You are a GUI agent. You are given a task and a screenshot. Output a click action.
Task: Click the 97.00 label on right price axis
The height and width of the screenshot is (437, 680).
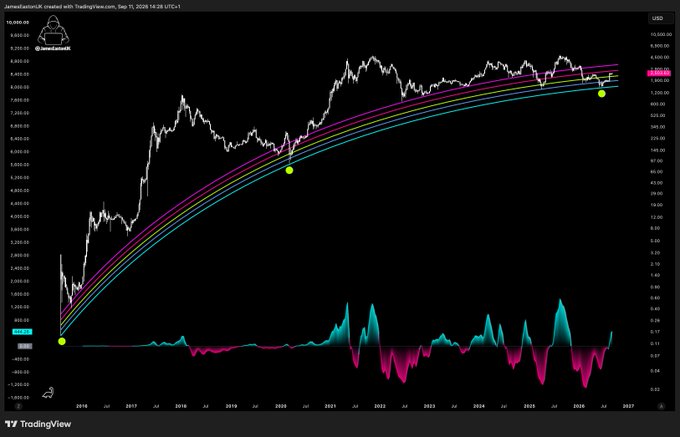point(659,160)
